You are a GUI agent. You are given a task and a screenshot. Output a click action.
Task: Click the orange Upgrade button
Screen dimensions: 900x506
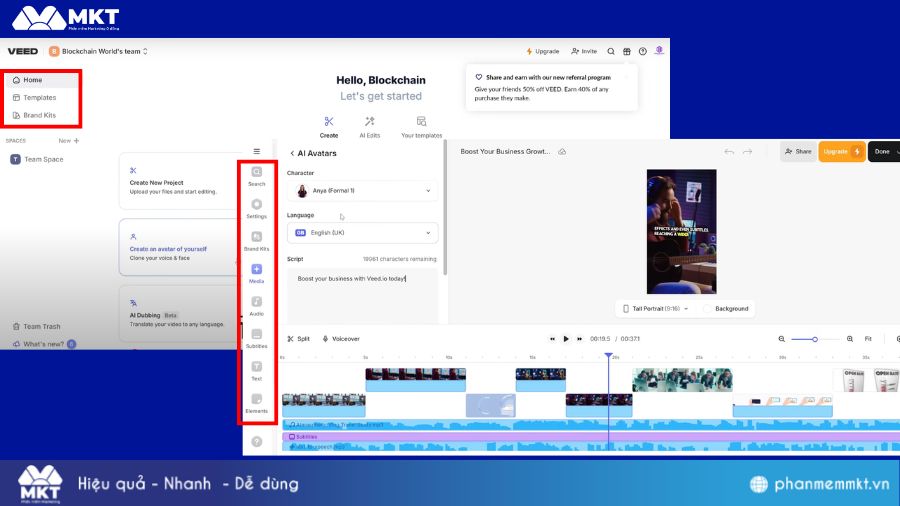[x=841, y=151]
